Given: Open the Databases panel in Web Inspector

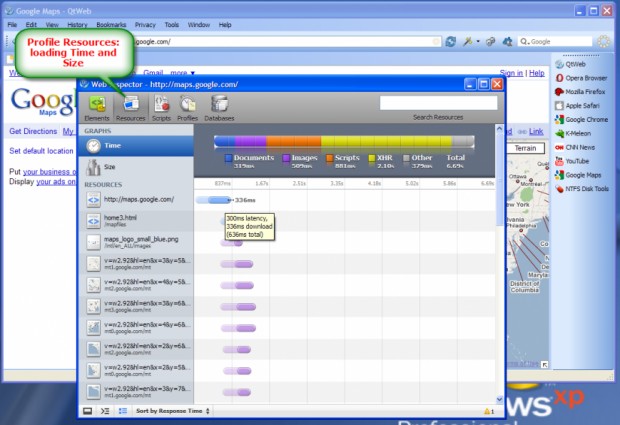Looking at the screenshot, I should pyautogui.click(x=219, y=108).
